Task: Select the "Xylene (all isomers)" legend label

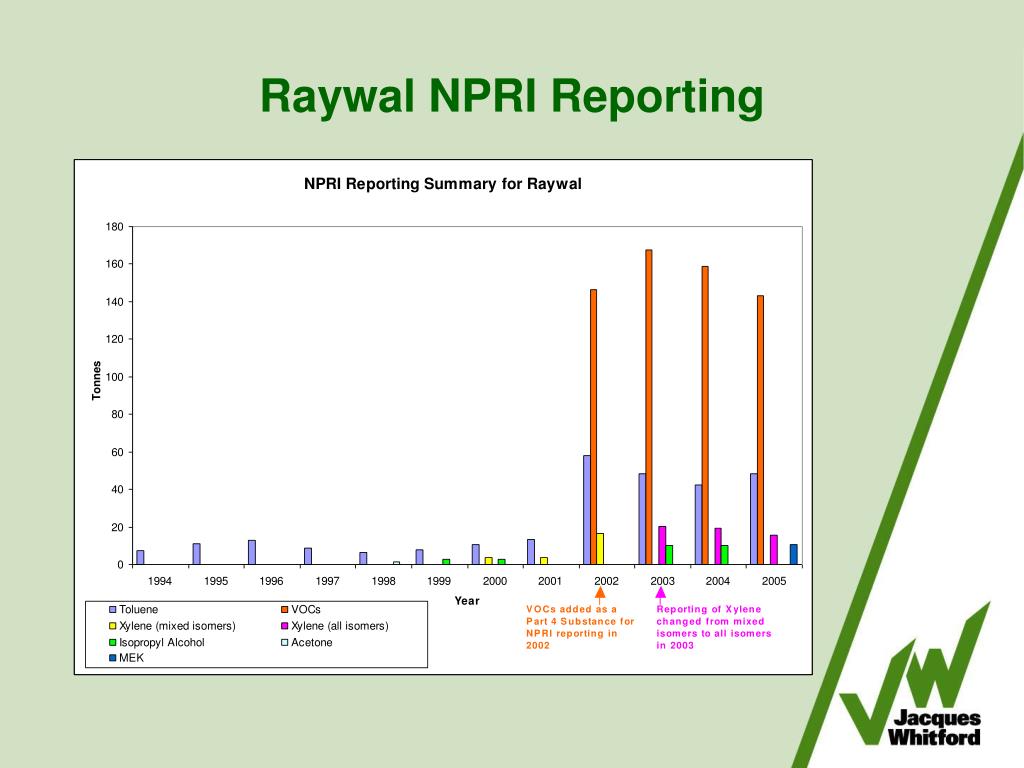Action: 340,626
